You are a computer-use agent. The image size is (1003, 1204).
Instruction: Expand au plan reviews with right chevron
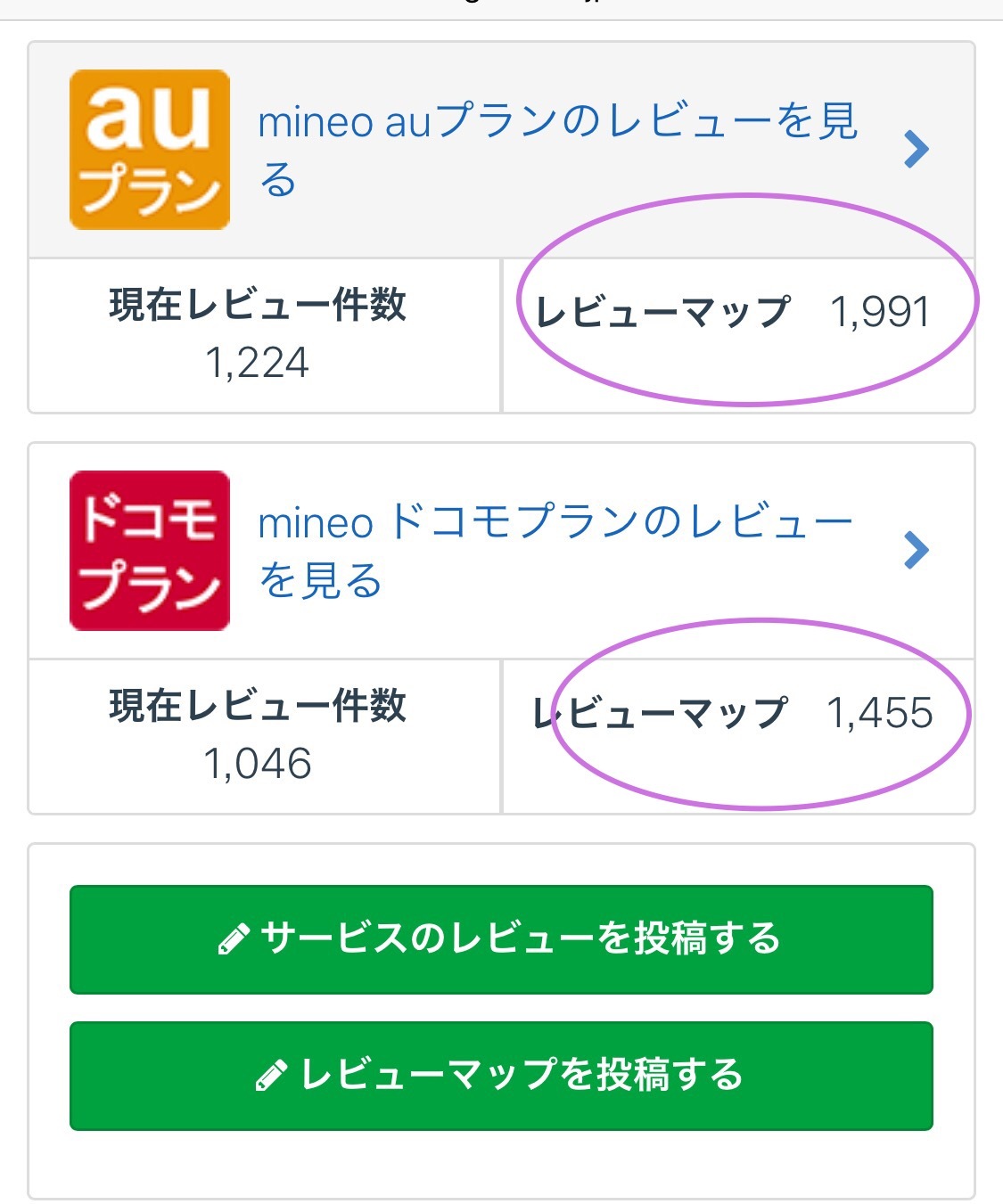[x=916, y=150]
